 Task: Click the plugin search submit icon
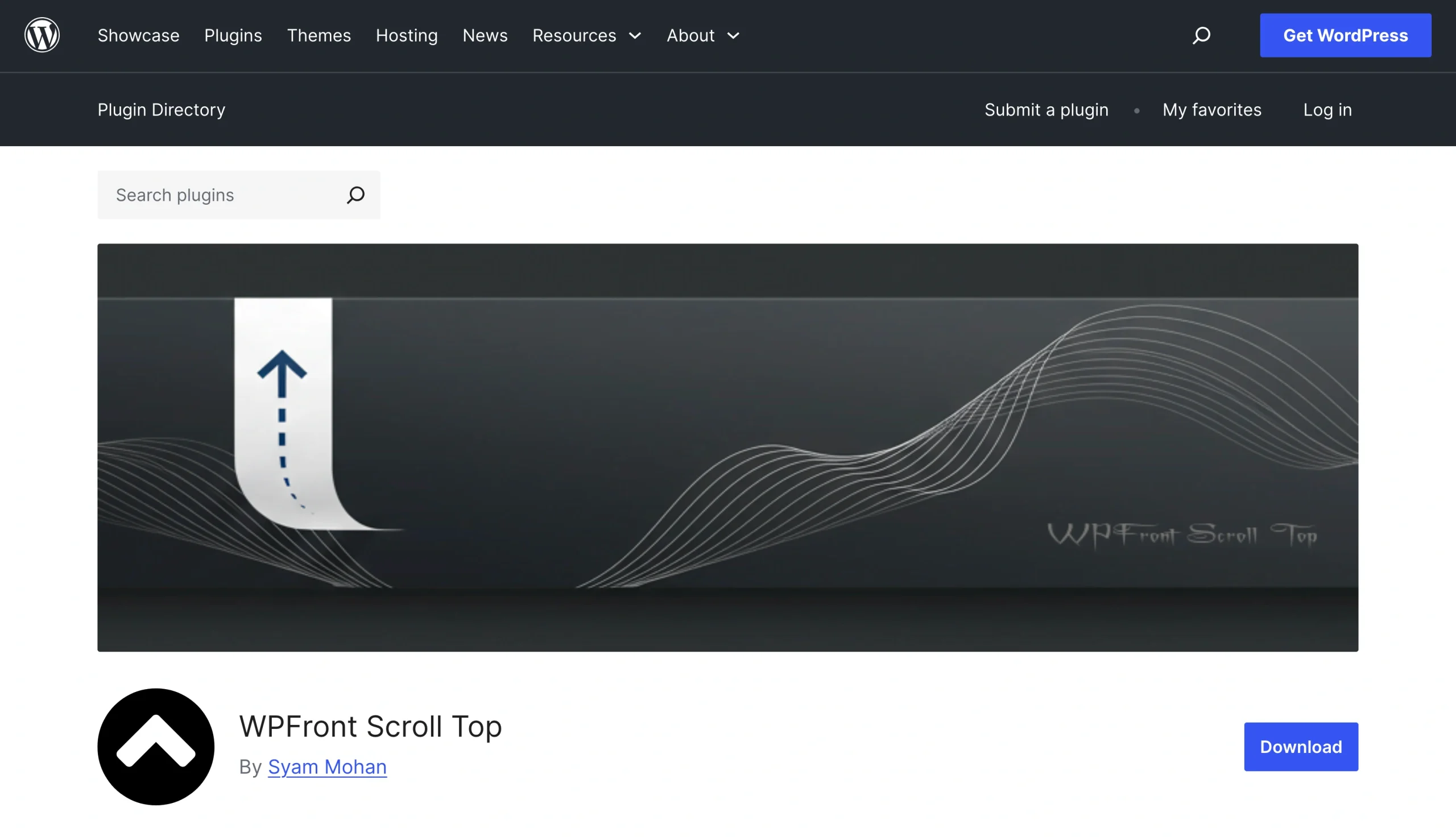[x=356, y=195]
